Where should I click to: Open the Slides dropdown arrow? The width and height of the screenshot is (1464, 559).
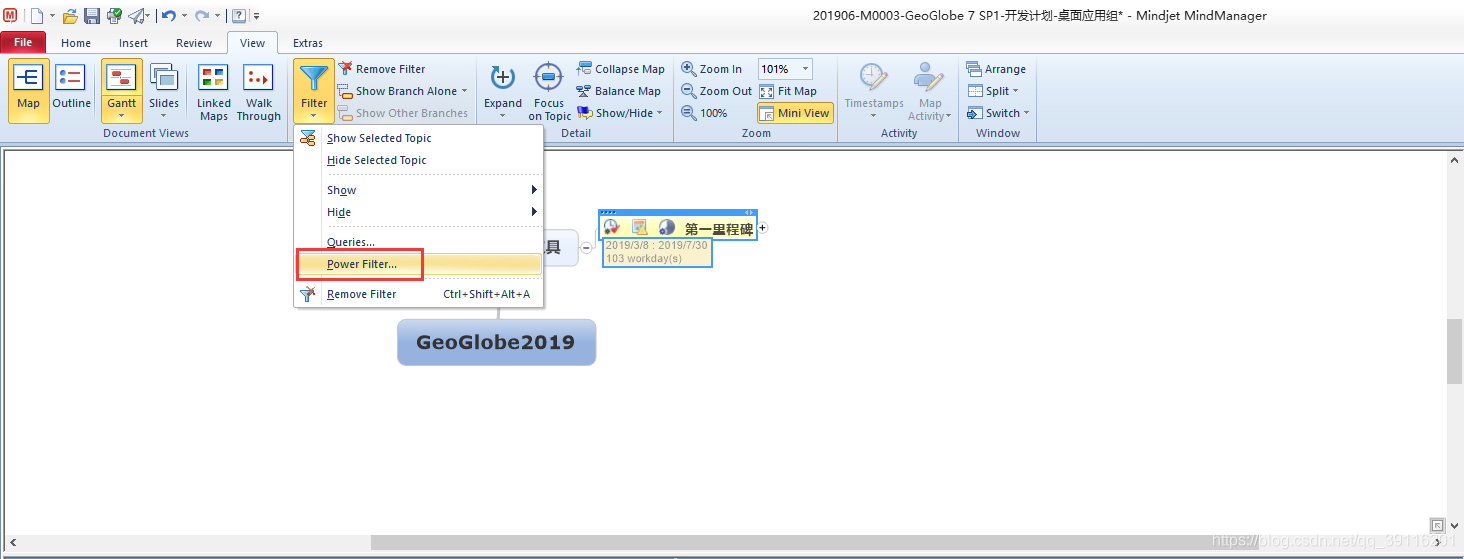[164, 117]
